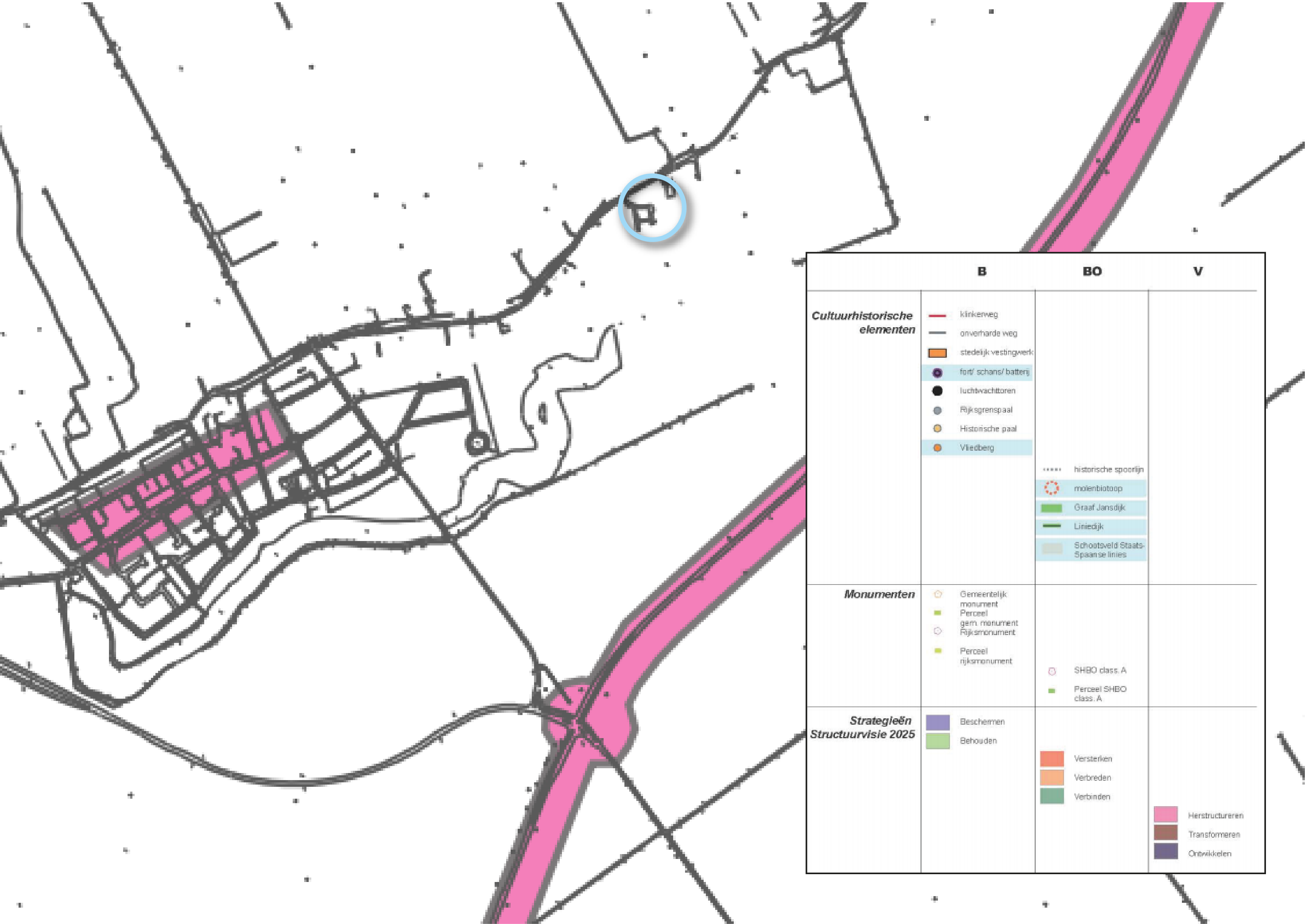The image size is (1305, 924).
Task: Click the Rijksmonument outline symbol
Action: coord(938,631)
